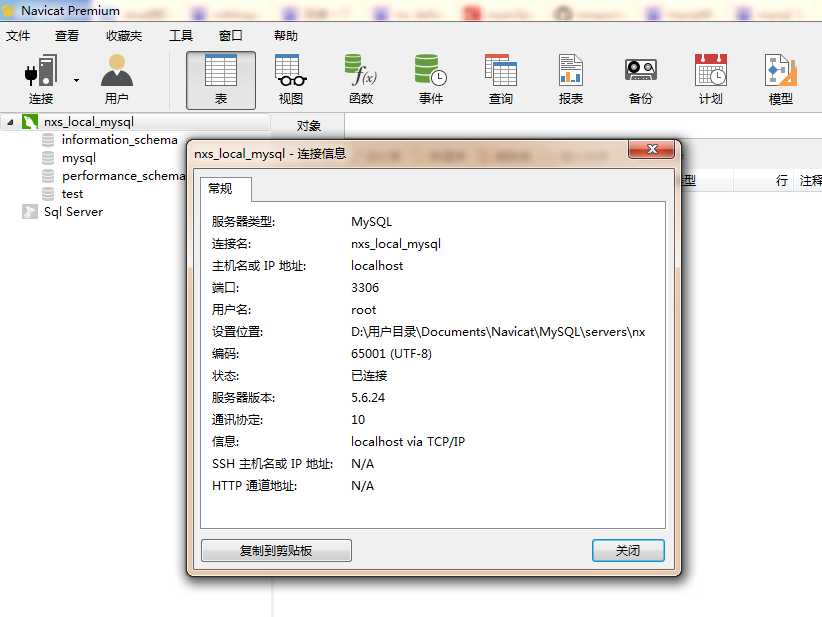
Task: Select the Sql Server connection
Action: coord(73,212)
